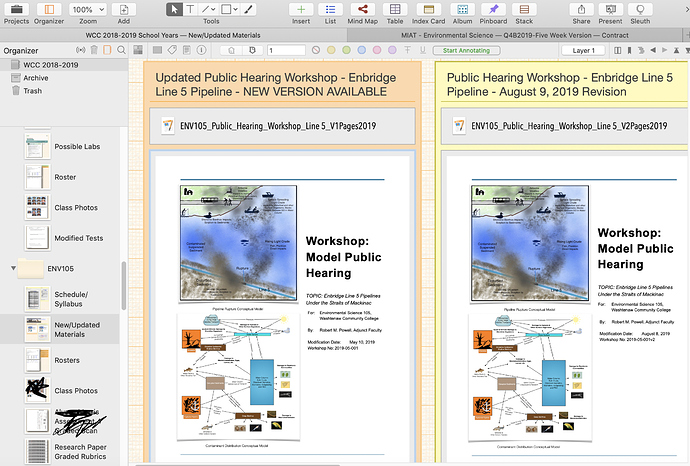Switch to WCC 2018-2019 School Years tab
This screenshot has width=690, height=466.
pyautogui.click(x=173, y=35)
